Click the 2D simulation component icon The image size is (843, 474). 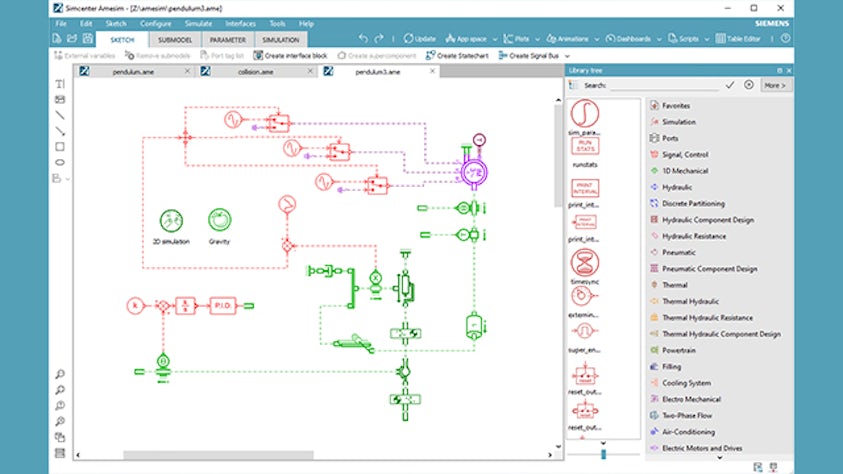click(171, 220)
